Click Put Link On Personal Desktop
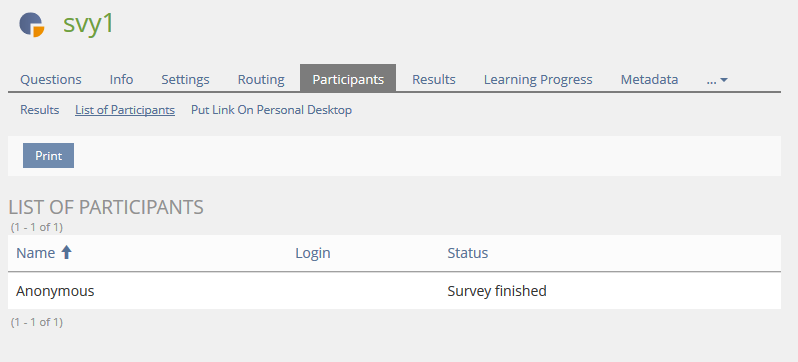The image size is (798, 362). (x=271, y=110)
